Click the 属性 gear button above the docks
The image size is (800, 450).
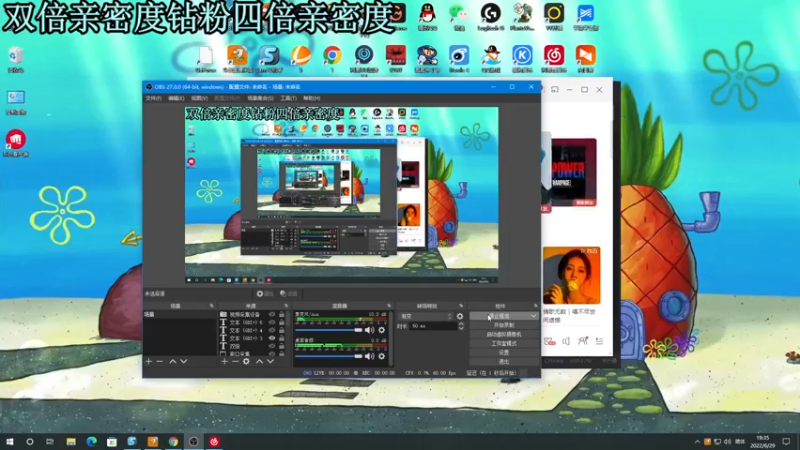(x=265, y=294)
